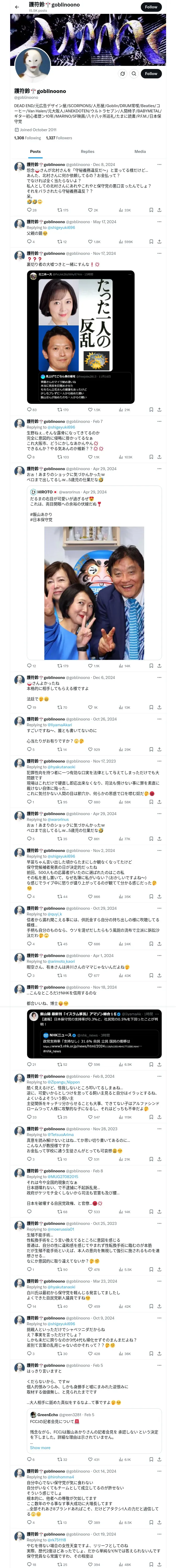Viewport: 176px width, 1568px height.
Task: Open more options on the Nov 17, 2023 post
Action: point(159,762)
